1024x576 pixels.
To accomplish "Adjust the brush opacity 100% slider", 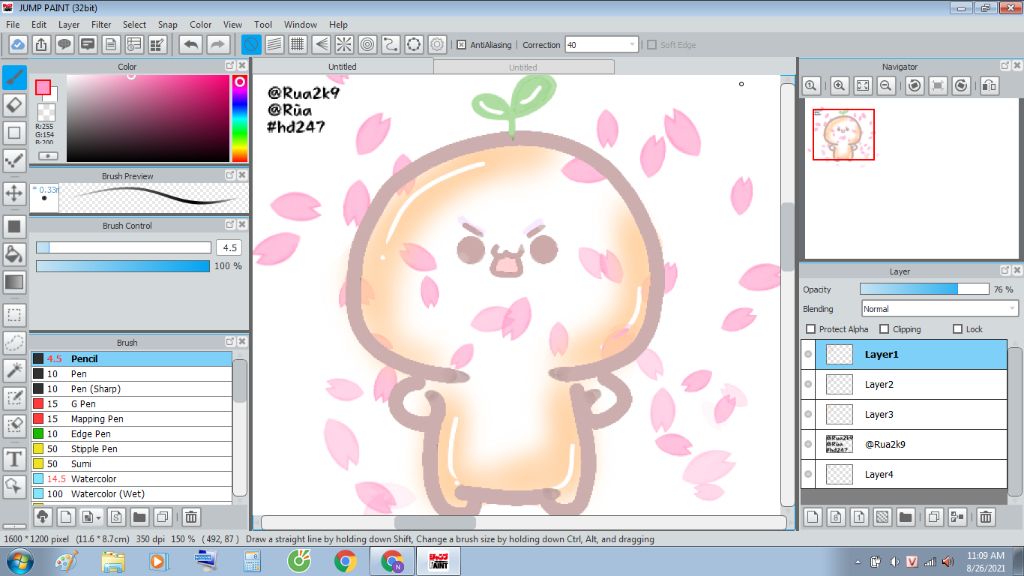I will 123,266.
